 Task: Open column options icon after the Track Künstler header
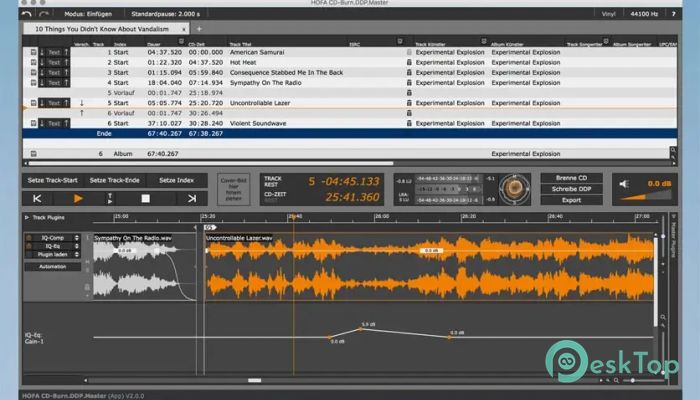[x=483, y=42]
